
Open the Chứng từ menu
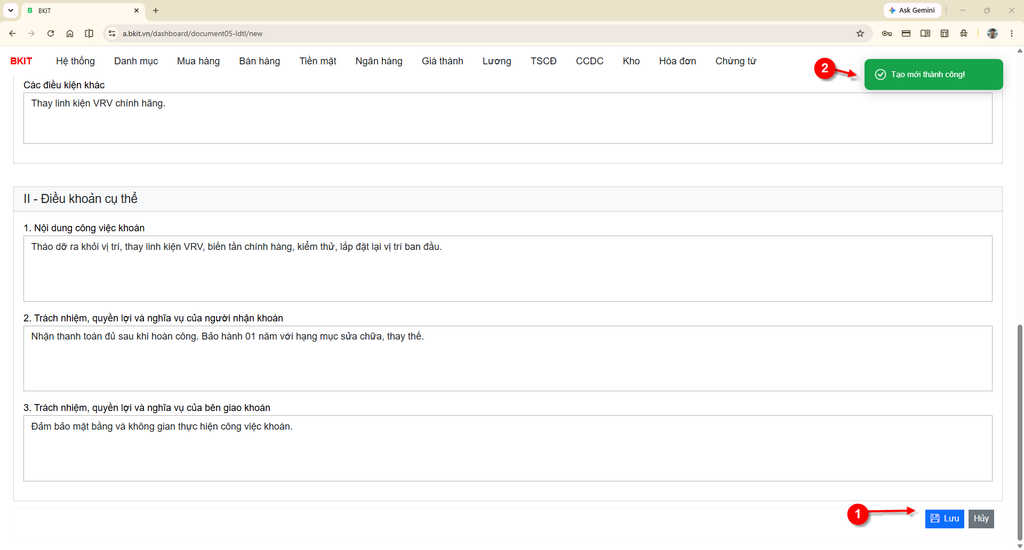coord(735,61)
